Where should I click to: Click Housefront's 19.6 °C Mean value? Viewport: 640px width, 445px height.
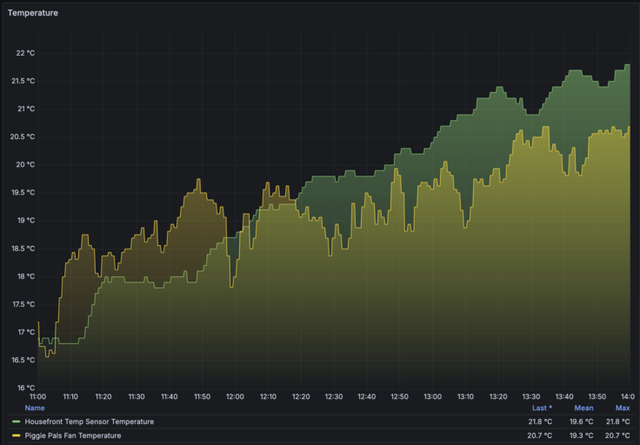point(583,422)
